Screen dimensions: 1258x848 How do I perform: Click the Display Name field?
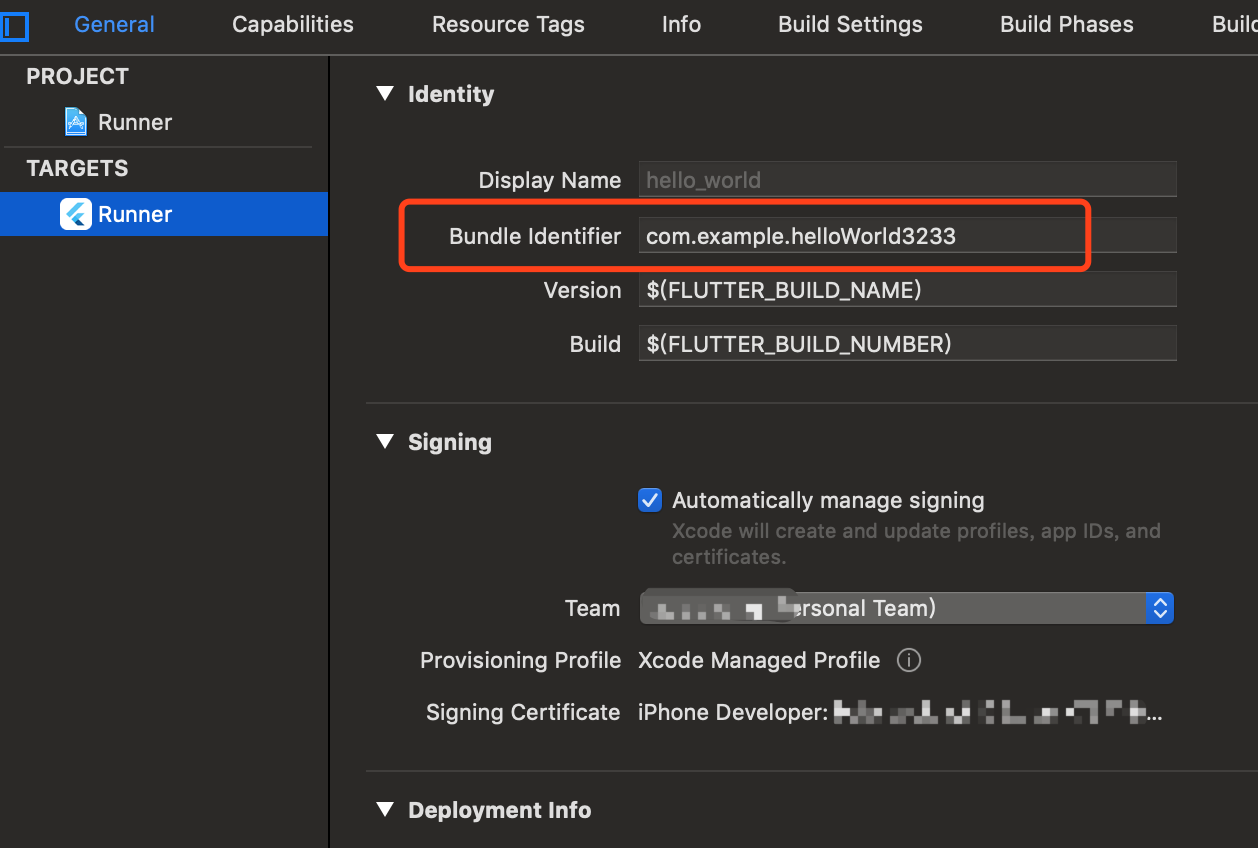[x=906, y=180]
